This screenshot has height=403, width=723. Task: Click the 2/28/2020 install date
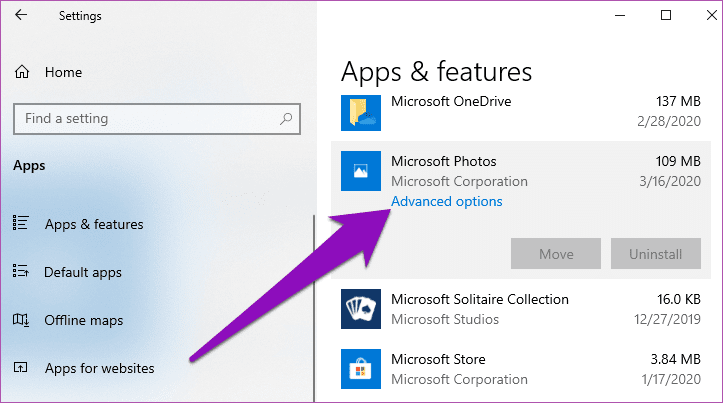(669, 121)
